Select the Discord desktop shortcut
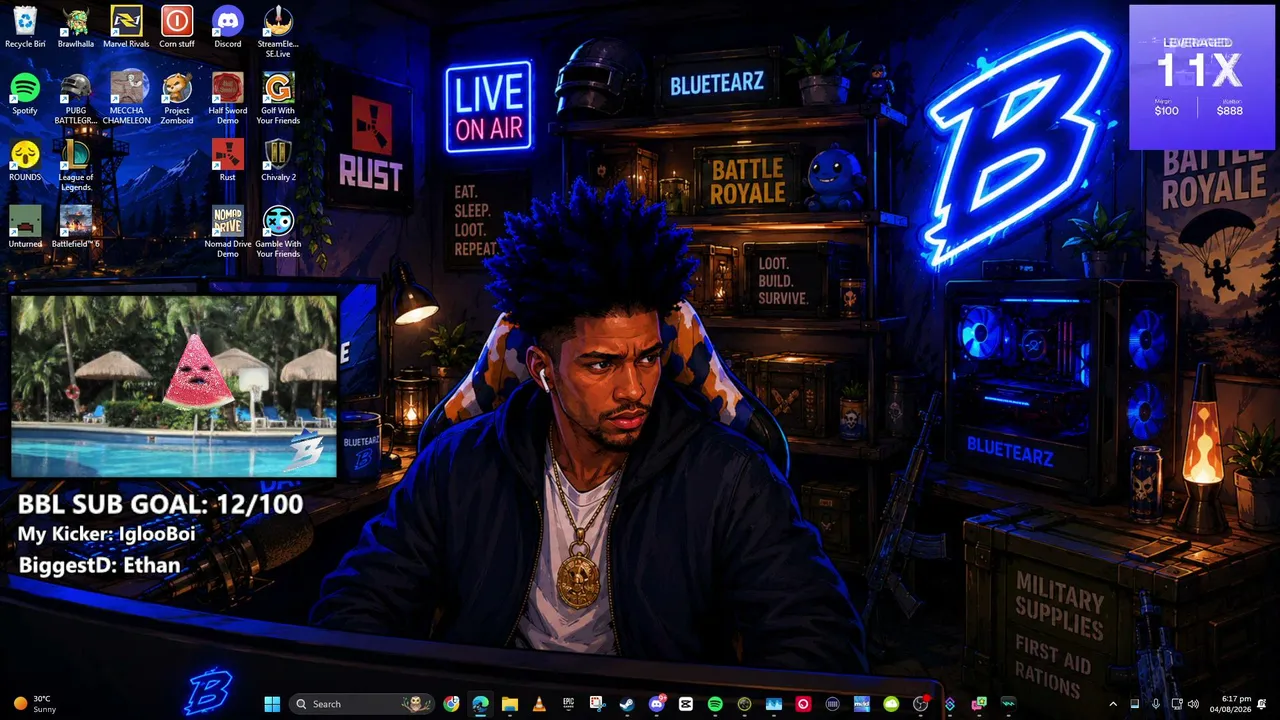1280x720 pixels. click(228, 27)
